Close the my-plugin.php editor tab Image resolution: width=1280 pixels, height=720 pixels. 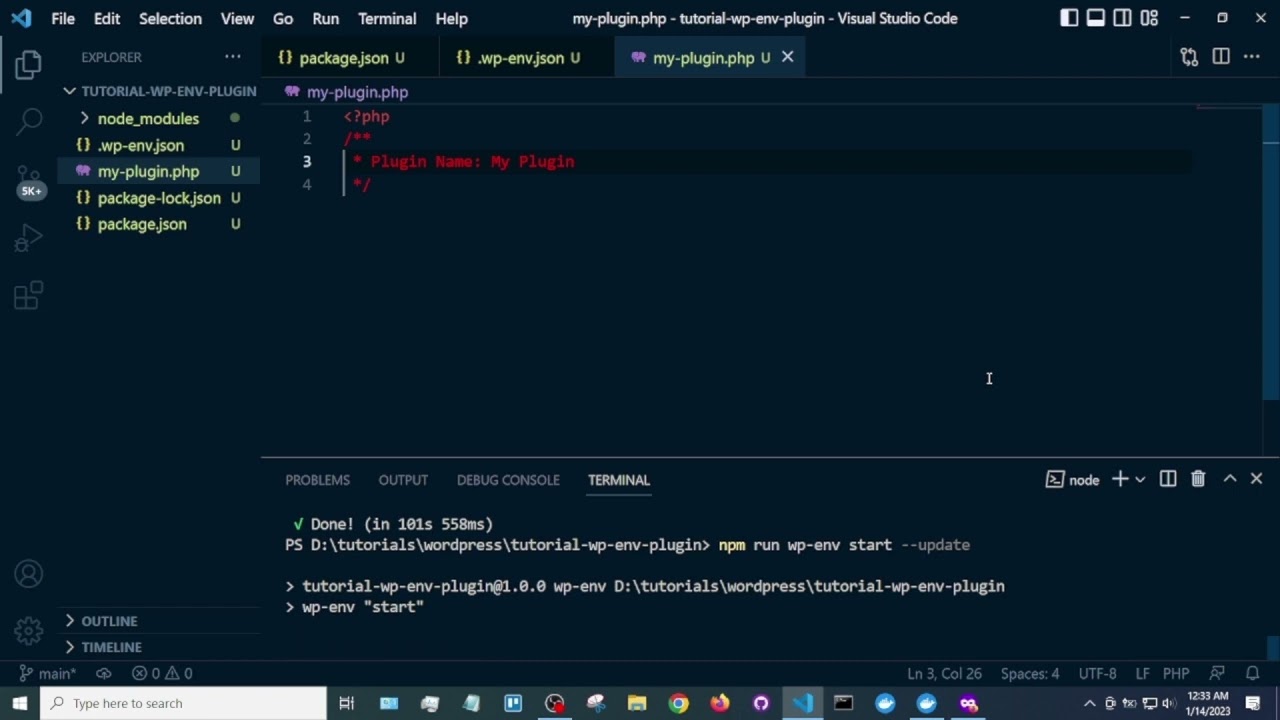pyautogui.click(x=787, y=57)
